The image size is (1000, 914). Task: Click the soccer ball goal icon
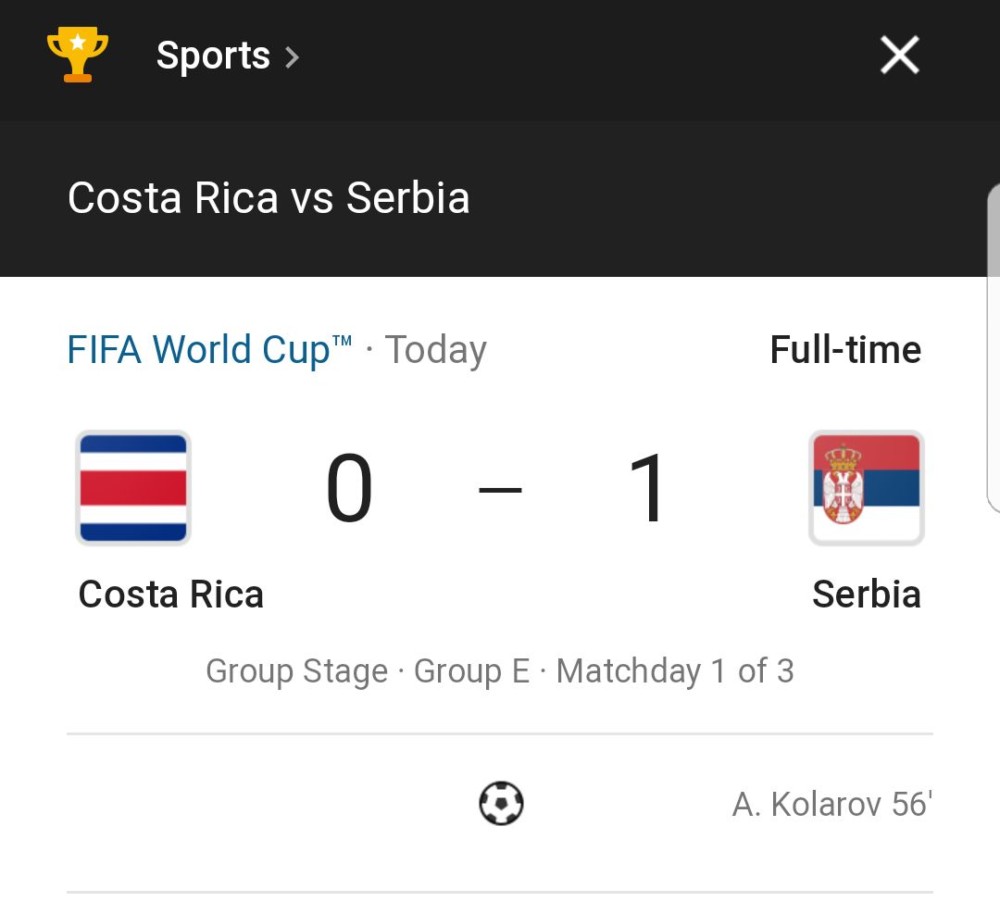(x=501, y=804)
